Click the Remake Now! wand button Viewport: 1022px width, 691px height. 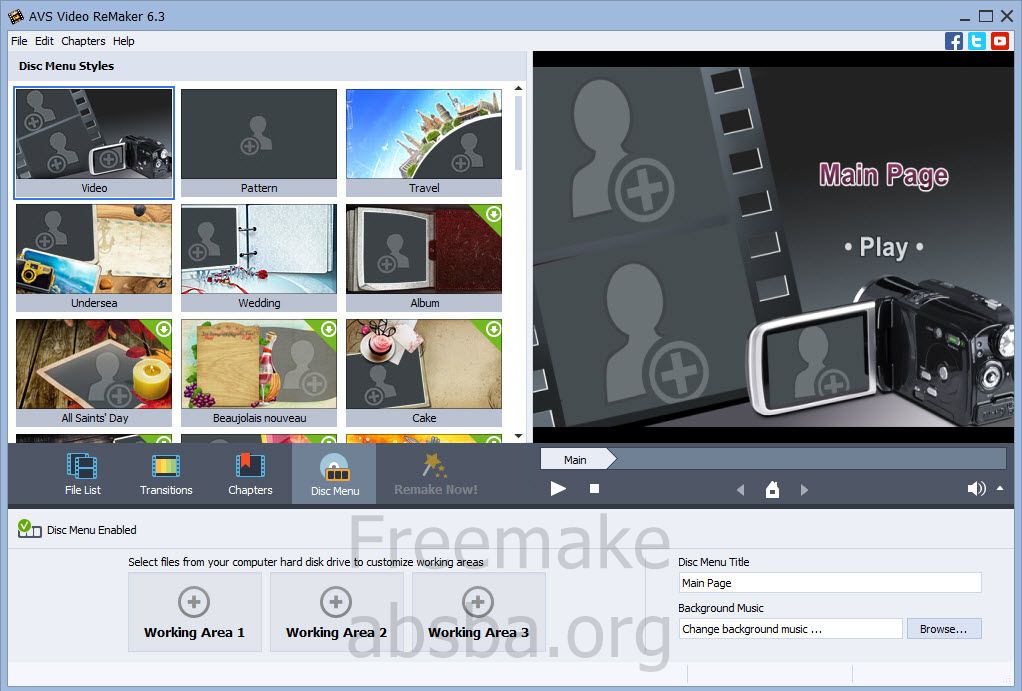point(435,474)
